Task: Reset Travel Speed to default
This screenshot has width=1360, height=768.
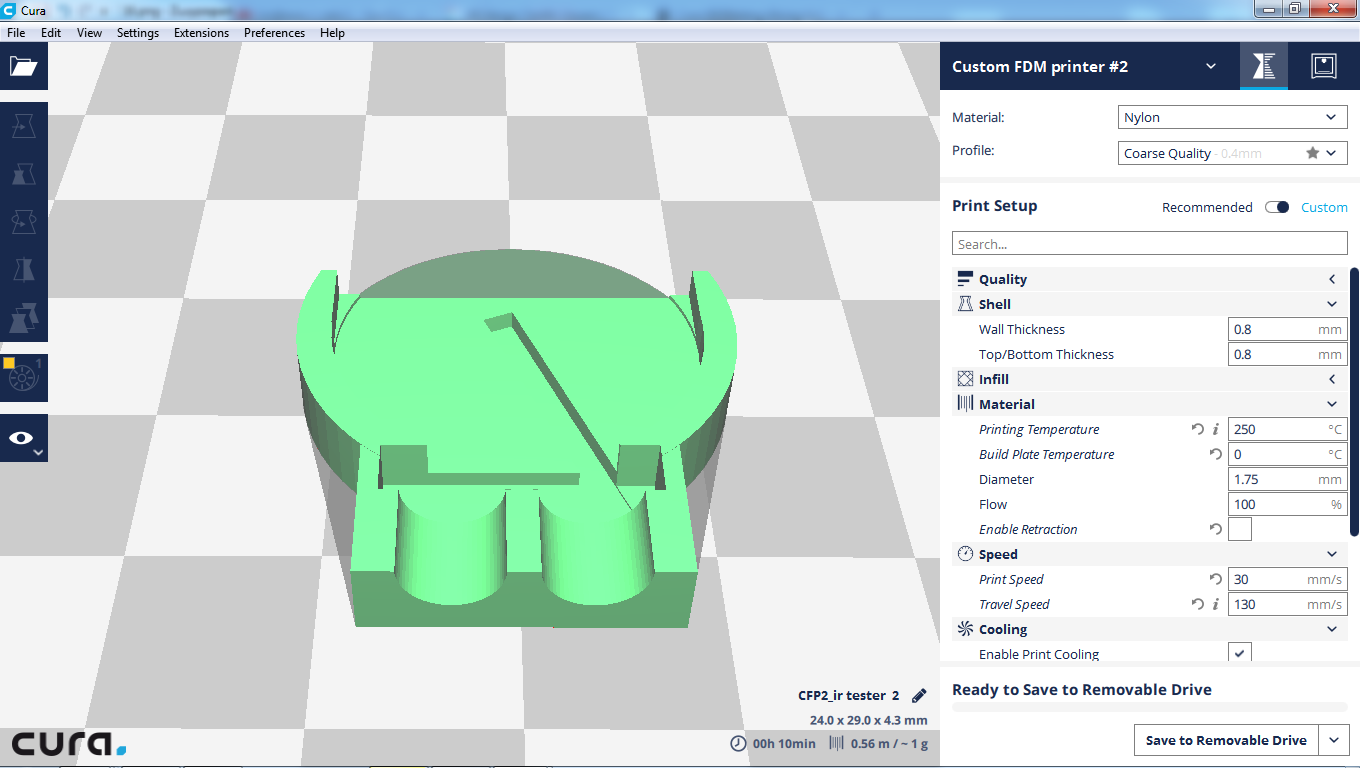Action: click(x=1198, y=604)
